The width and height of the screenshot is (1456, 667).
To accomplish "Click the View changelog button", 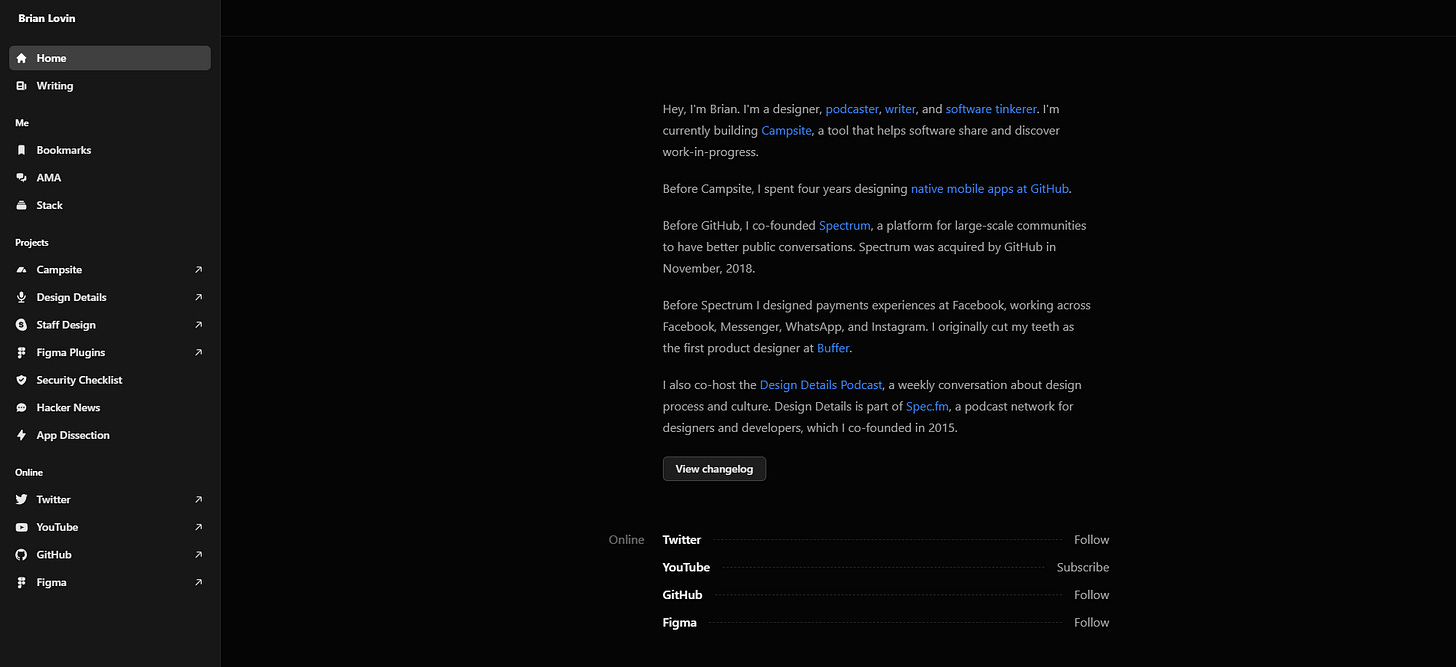I will pyautogui.click(x=714, y=469).
